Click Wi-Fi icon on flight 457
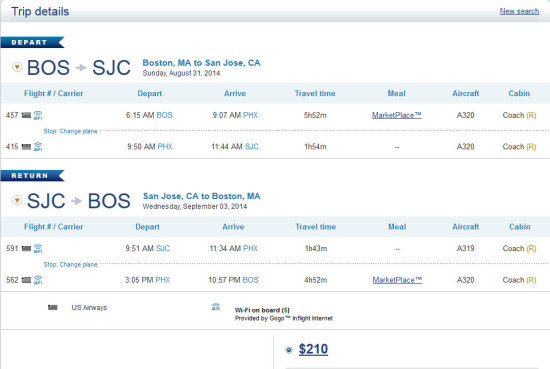 coord(38,115)
